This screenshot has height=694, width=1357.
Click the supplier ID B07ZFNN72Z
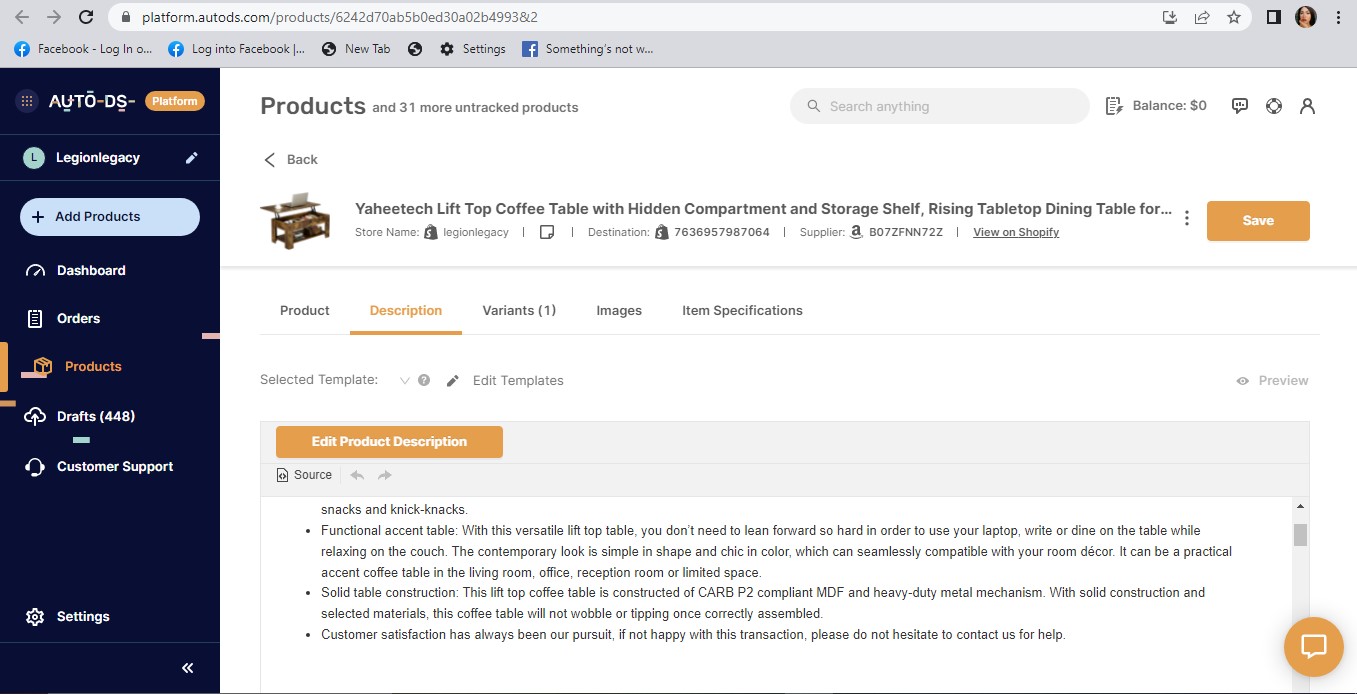[x=906, y=232]
